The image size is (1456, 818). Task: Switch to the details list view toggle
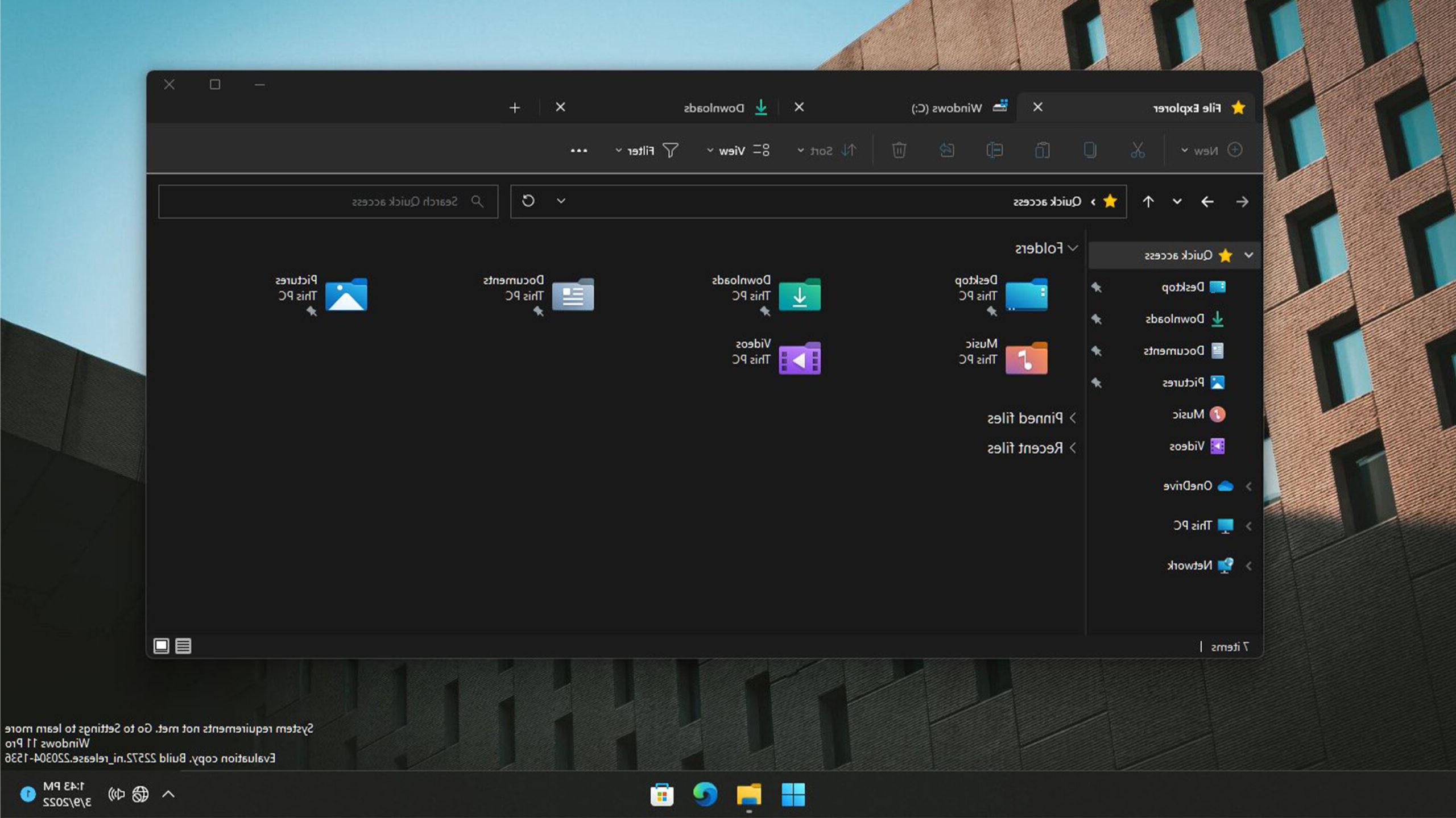coord(183,646)
